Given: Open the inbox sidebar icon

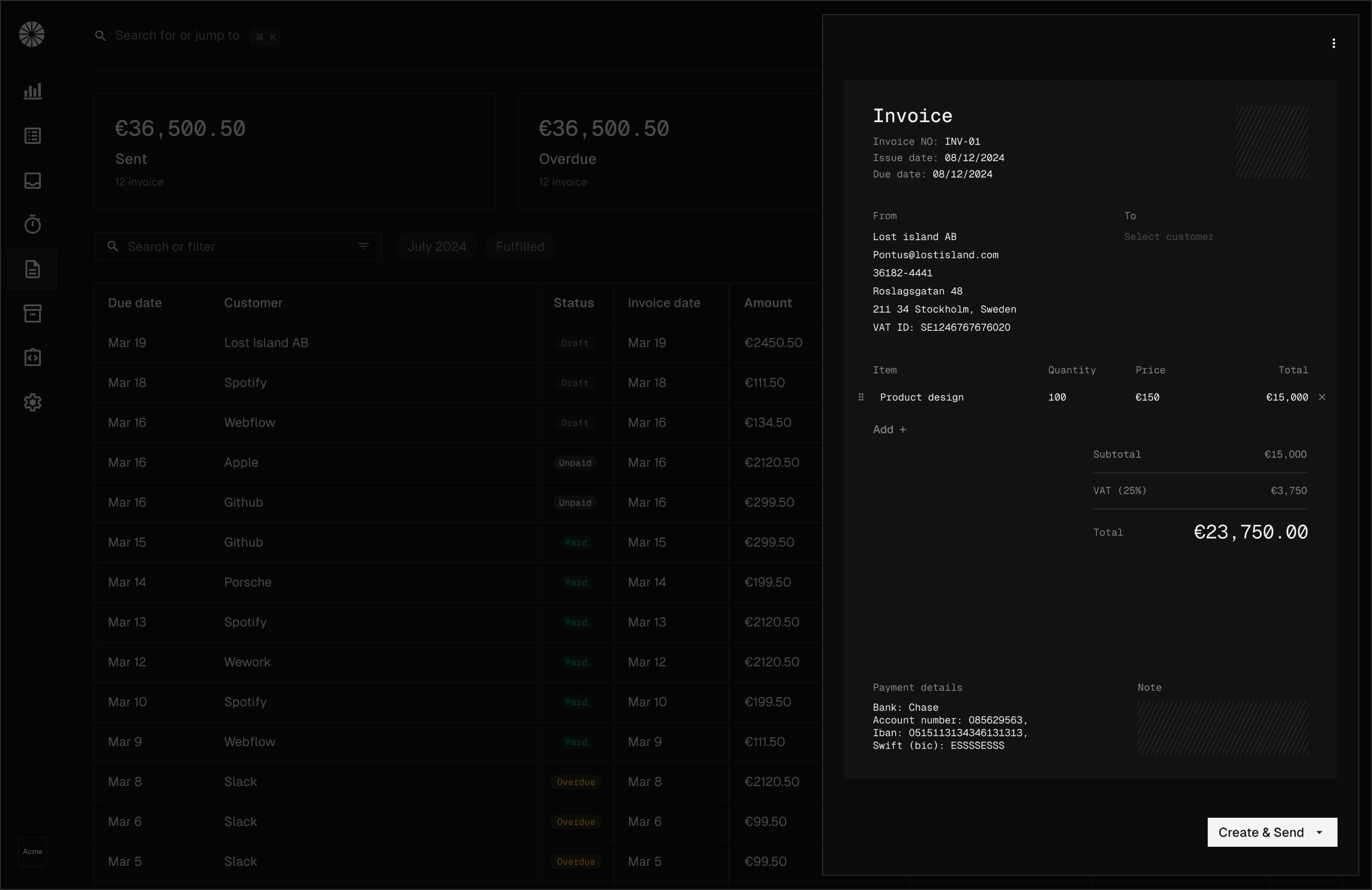Looking at the screenshot, I should click(x=32, y=180).
